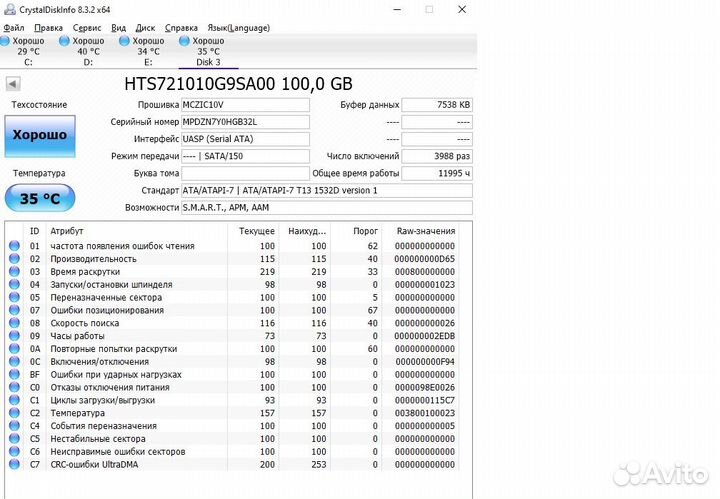Click status icon for Переназначенные сектора
Screen dimensions: 720x499
coord(14,297)
